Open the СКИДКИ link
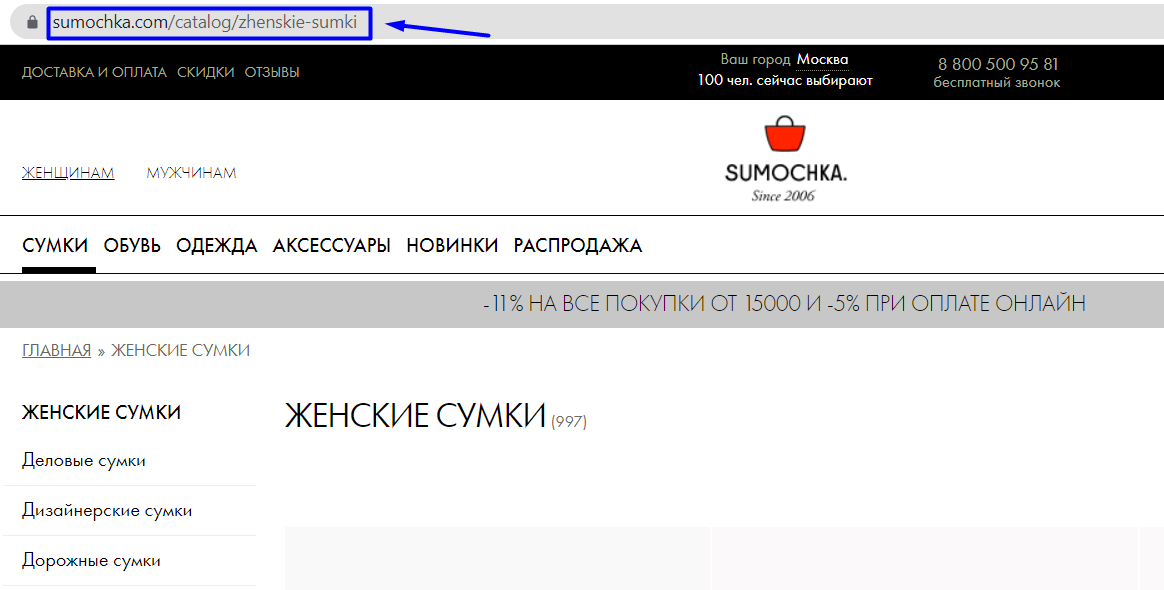Image resolution: width=1164 pixels, height=590 pixels. pos(206,72)
